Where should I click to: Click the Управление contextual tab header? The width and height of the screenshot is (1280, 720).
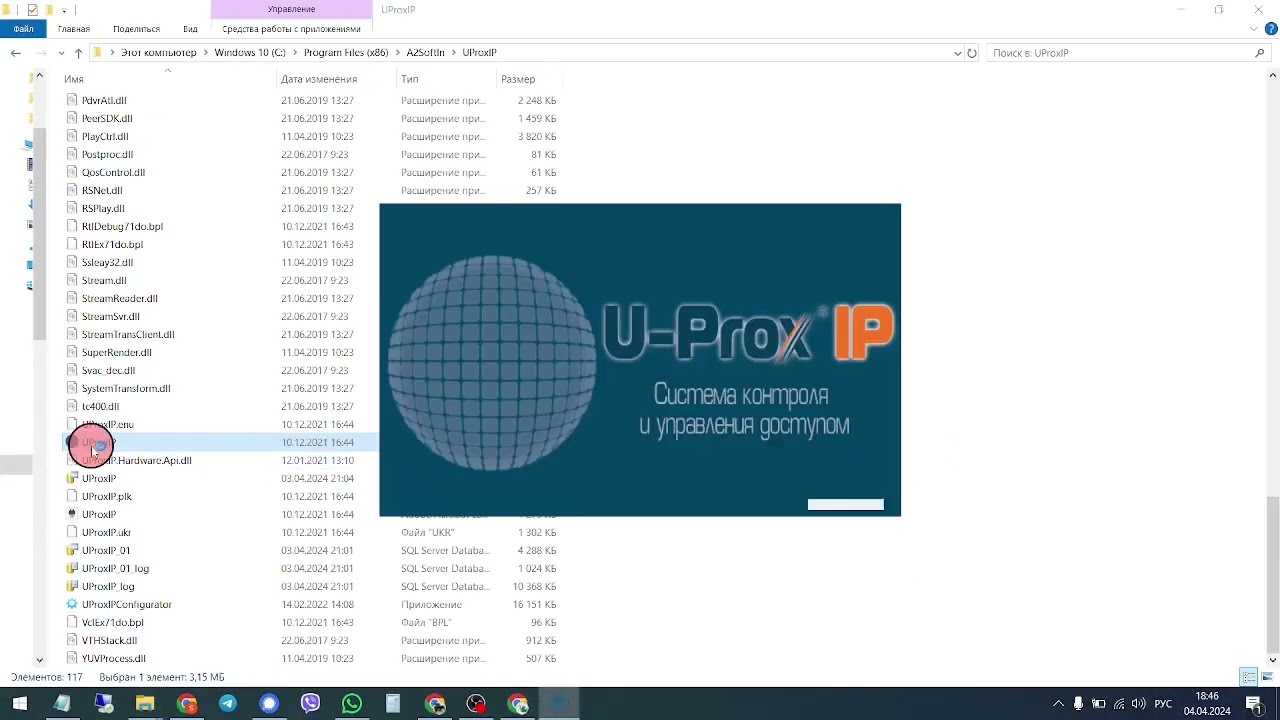291,9
